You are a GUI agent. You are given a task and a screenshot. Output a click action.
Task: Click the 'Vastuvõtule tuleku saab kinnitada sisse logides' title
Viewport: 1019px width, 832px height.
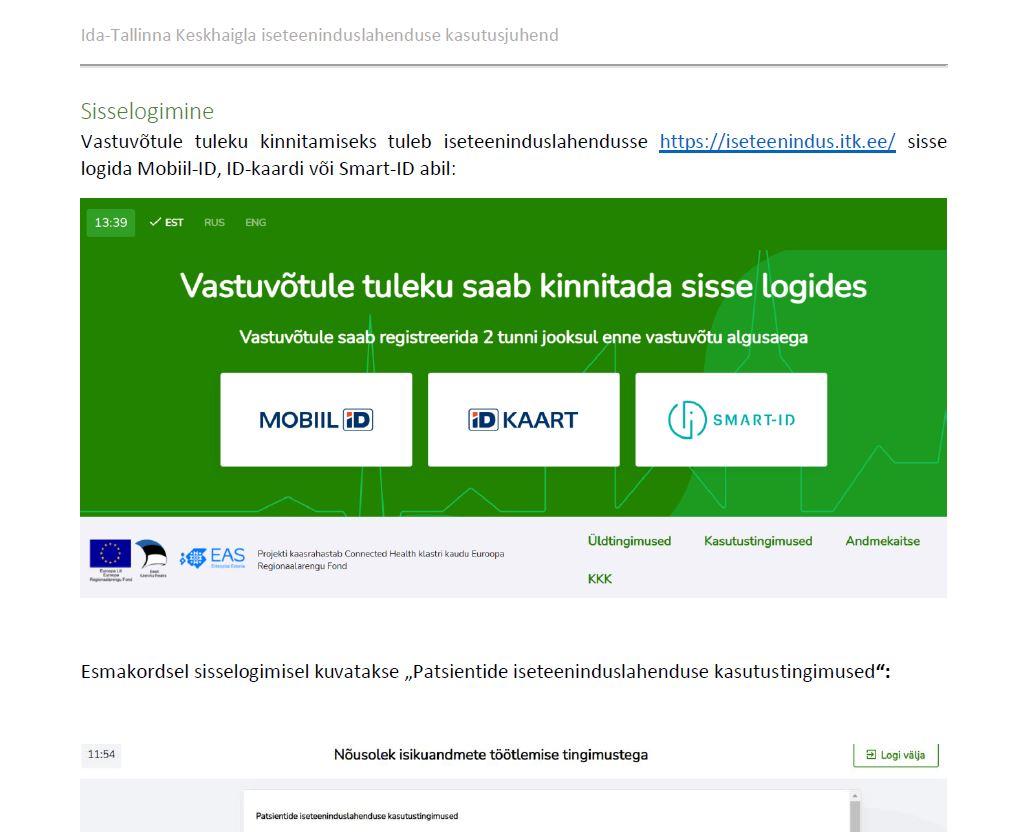(x=523, y=286)
